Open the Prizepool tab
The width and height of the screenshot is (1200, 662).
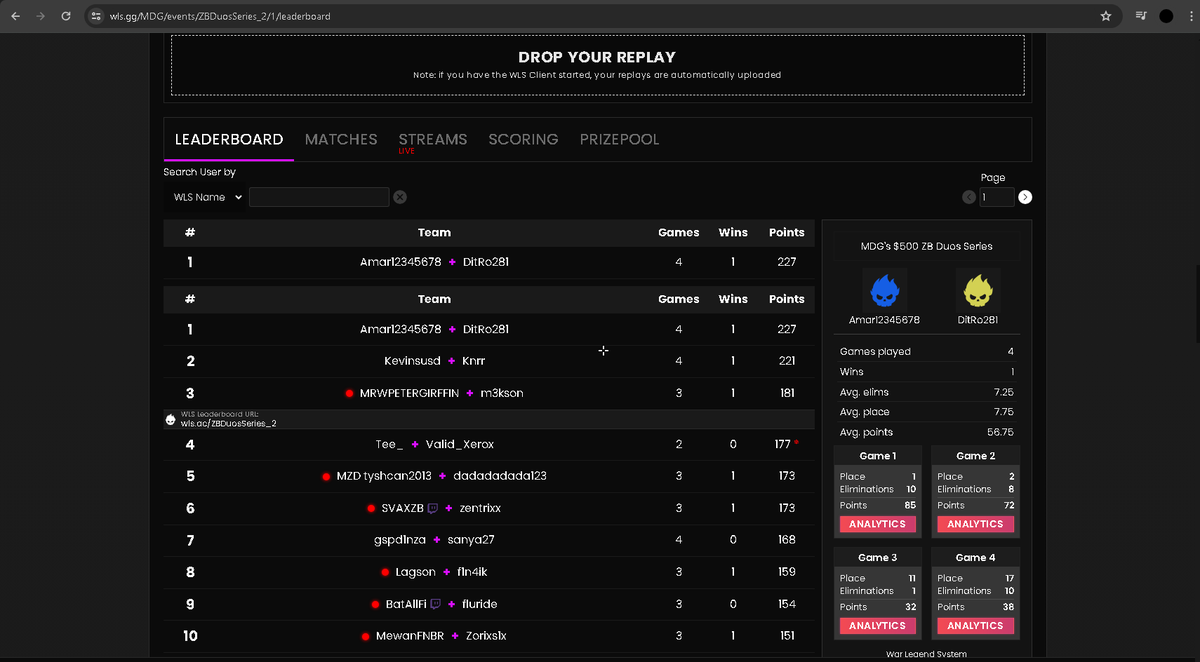[620, 139]
